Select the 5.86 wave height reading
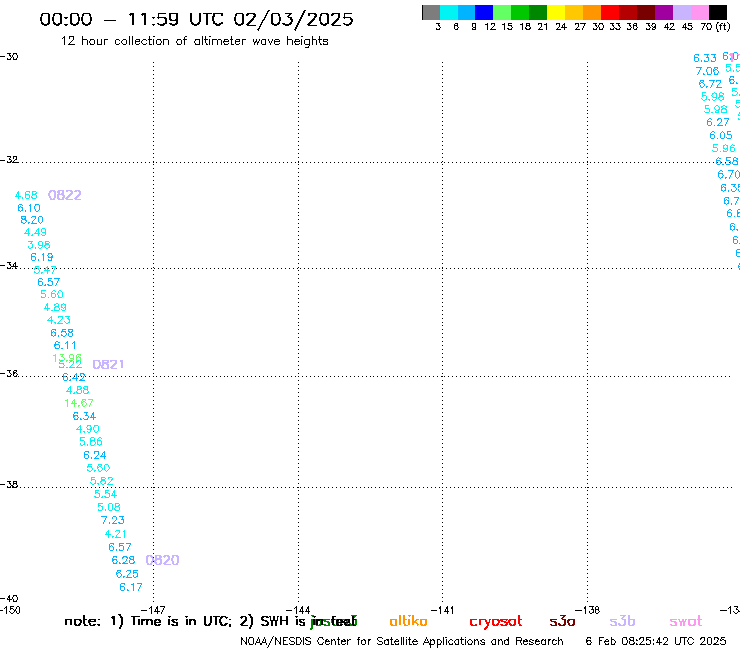This screenshot has width=740, height=650. (91, 442)
